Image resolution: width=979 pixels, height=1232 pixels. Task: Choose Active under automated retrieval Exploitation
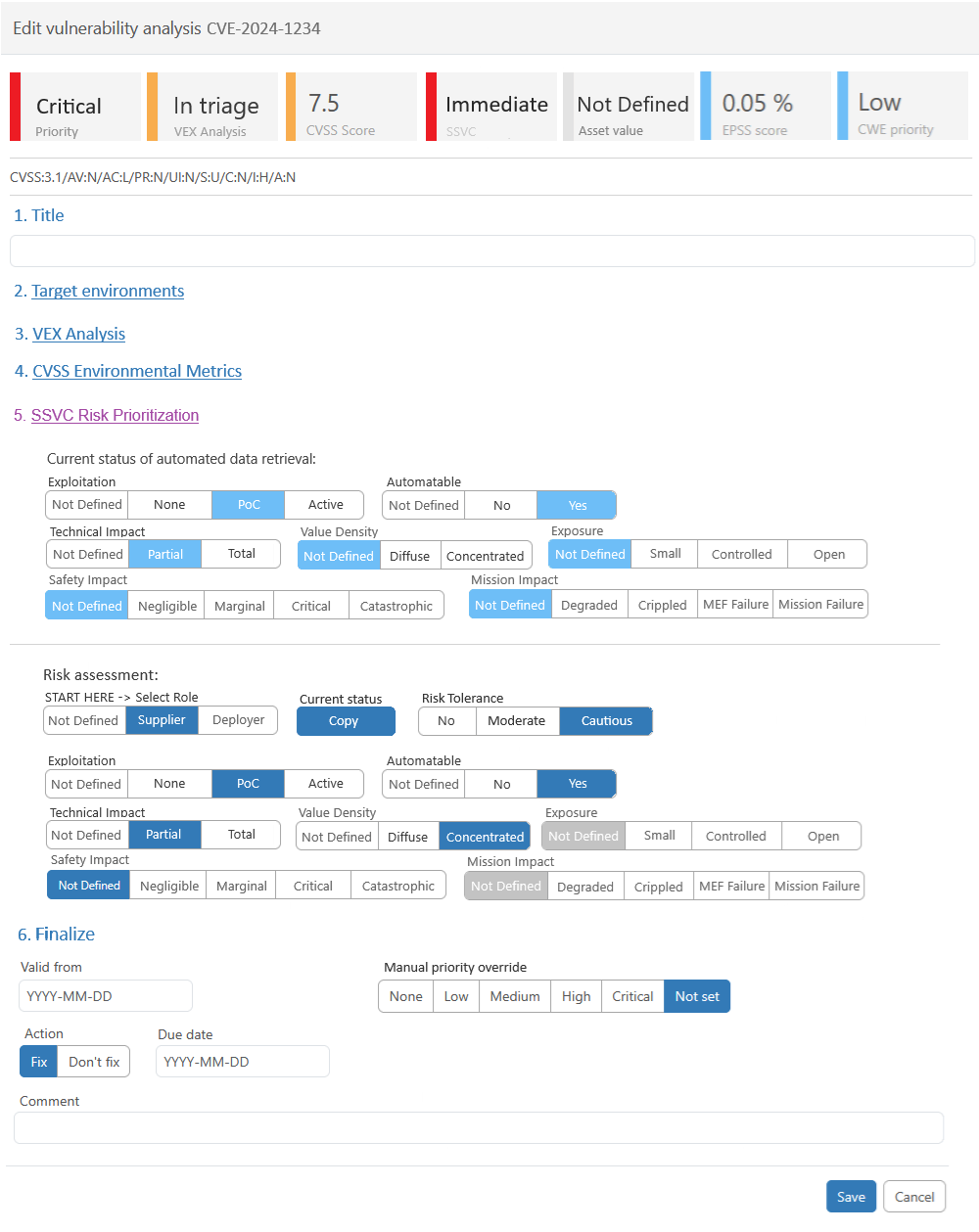pyautogui.click(x=325, y=505)
